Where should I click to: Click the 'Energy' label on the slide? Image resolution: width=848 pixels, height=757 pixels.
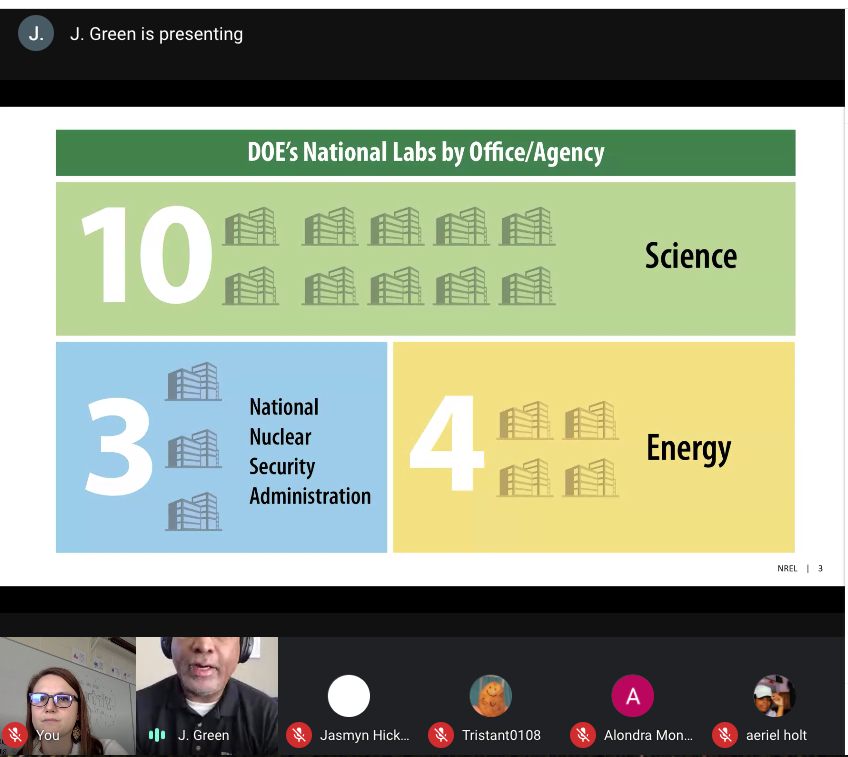tap(688, 449)
